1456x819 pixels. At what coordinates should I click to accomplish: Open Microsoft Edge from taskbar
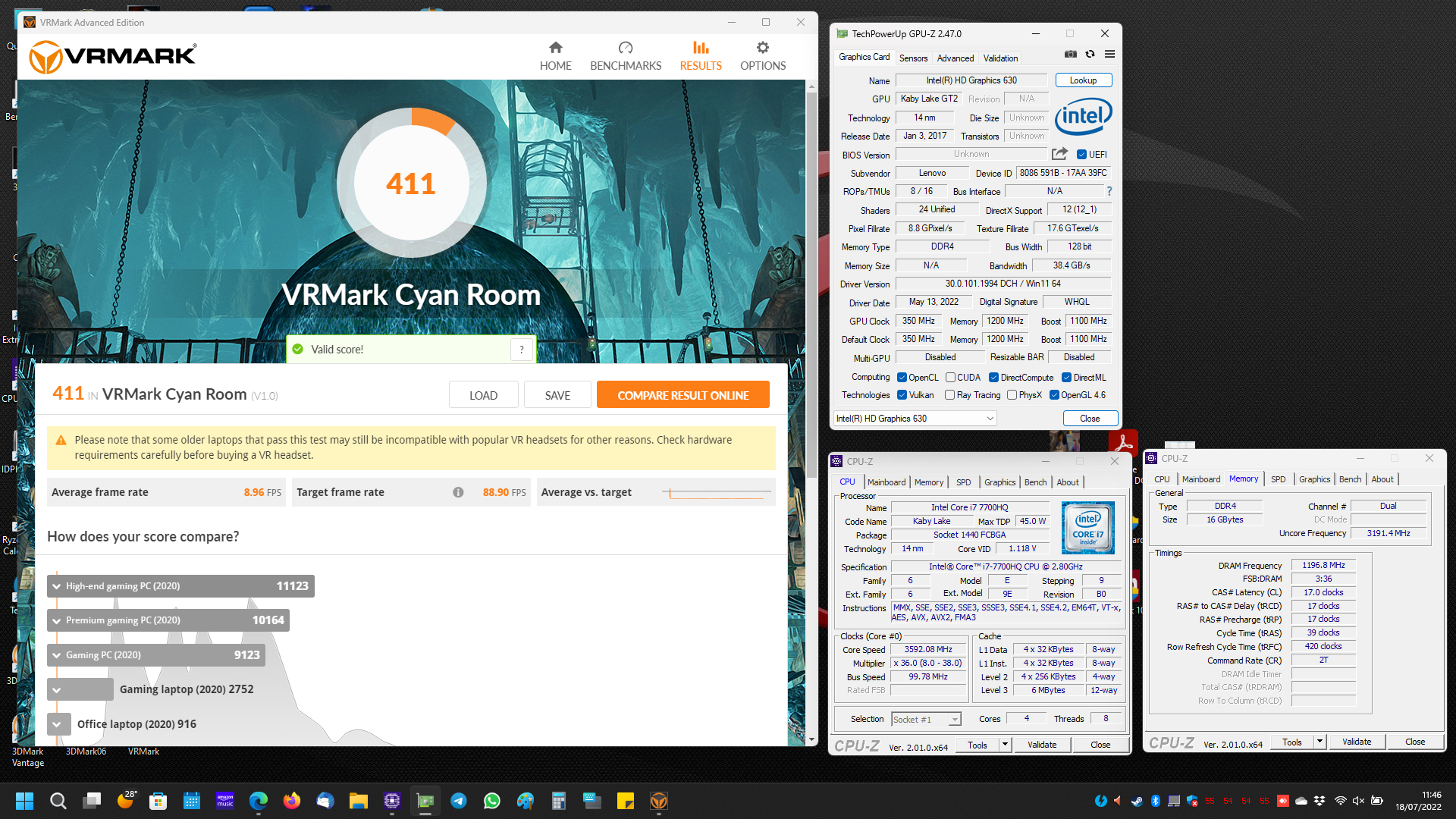point(259,801)
